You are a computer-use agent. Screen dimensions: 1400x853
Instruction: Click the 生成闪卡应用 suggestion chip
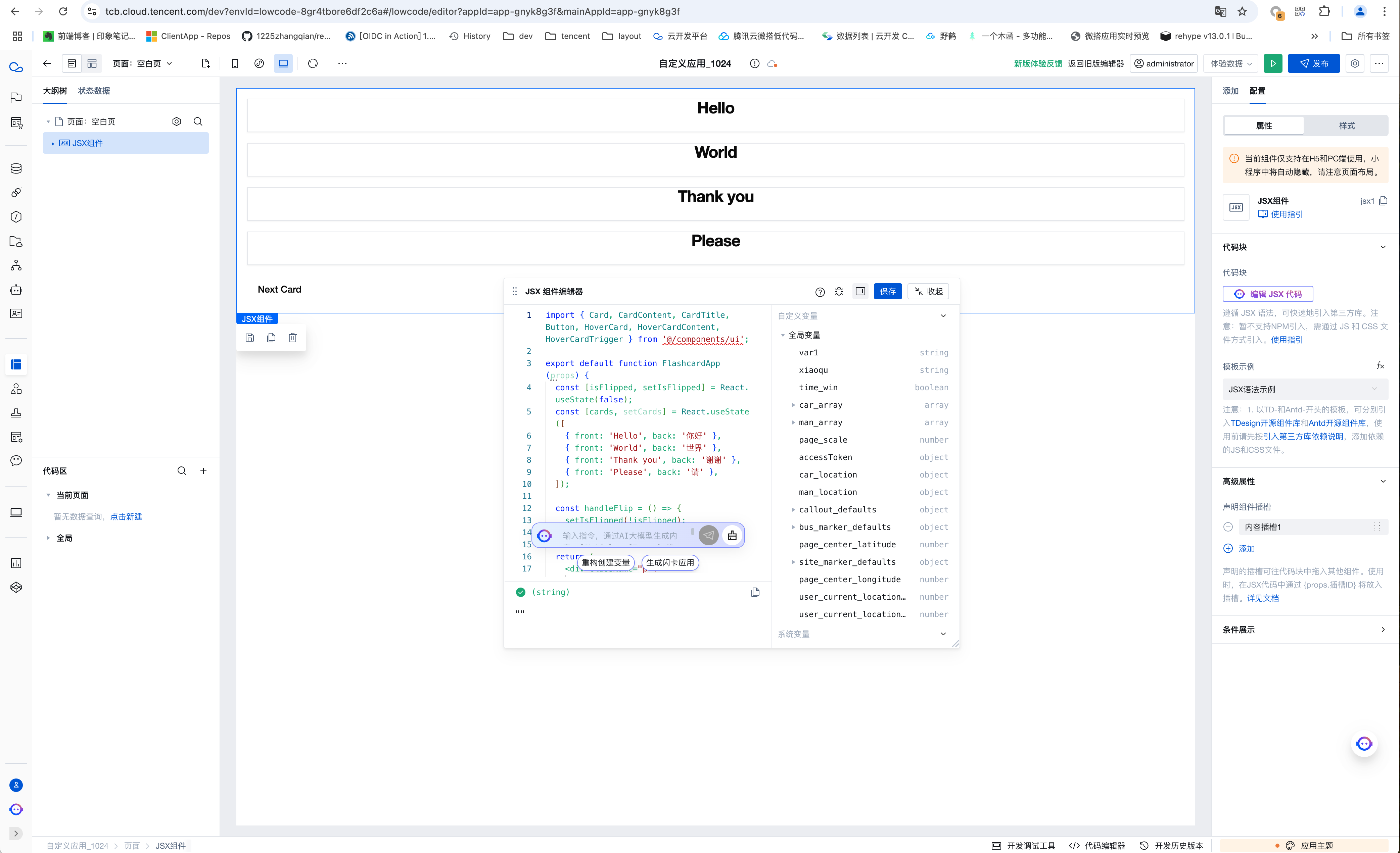[670, 563]
